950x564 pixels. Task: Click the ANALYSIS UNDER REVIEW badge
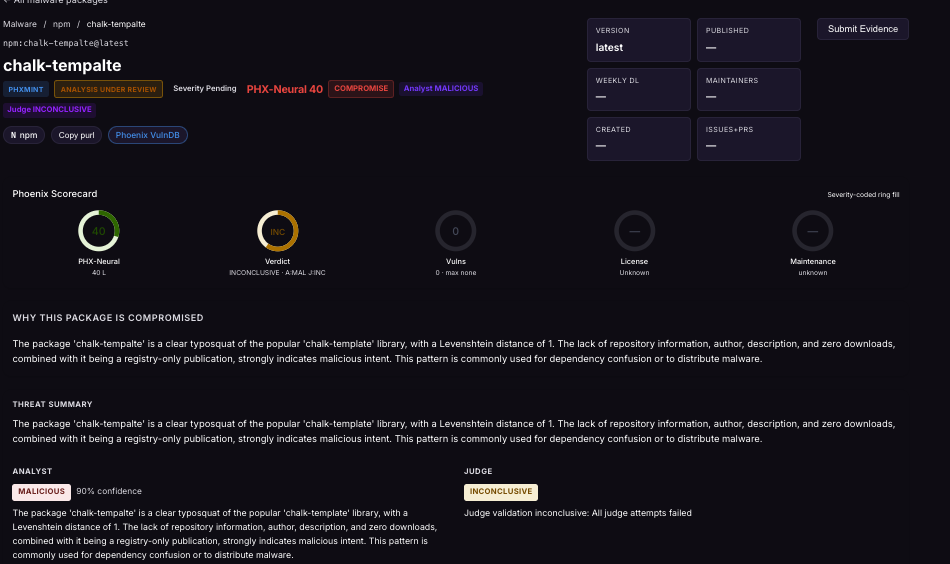point(108,89)
